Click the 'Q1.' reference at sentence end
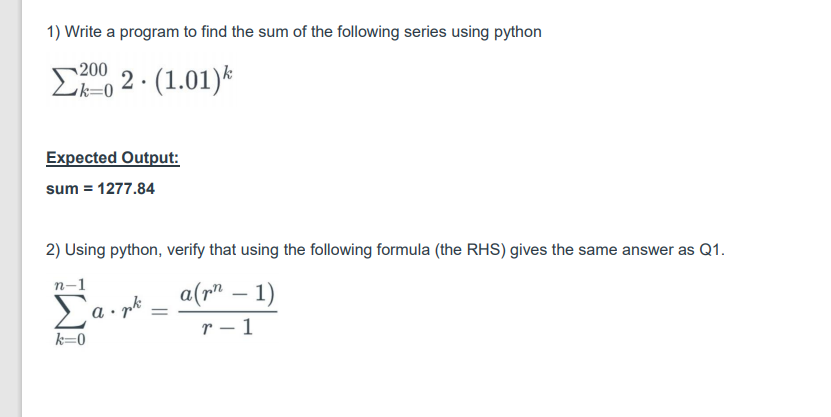The width and height of the screenshot is (831, 417). [712, 250]
